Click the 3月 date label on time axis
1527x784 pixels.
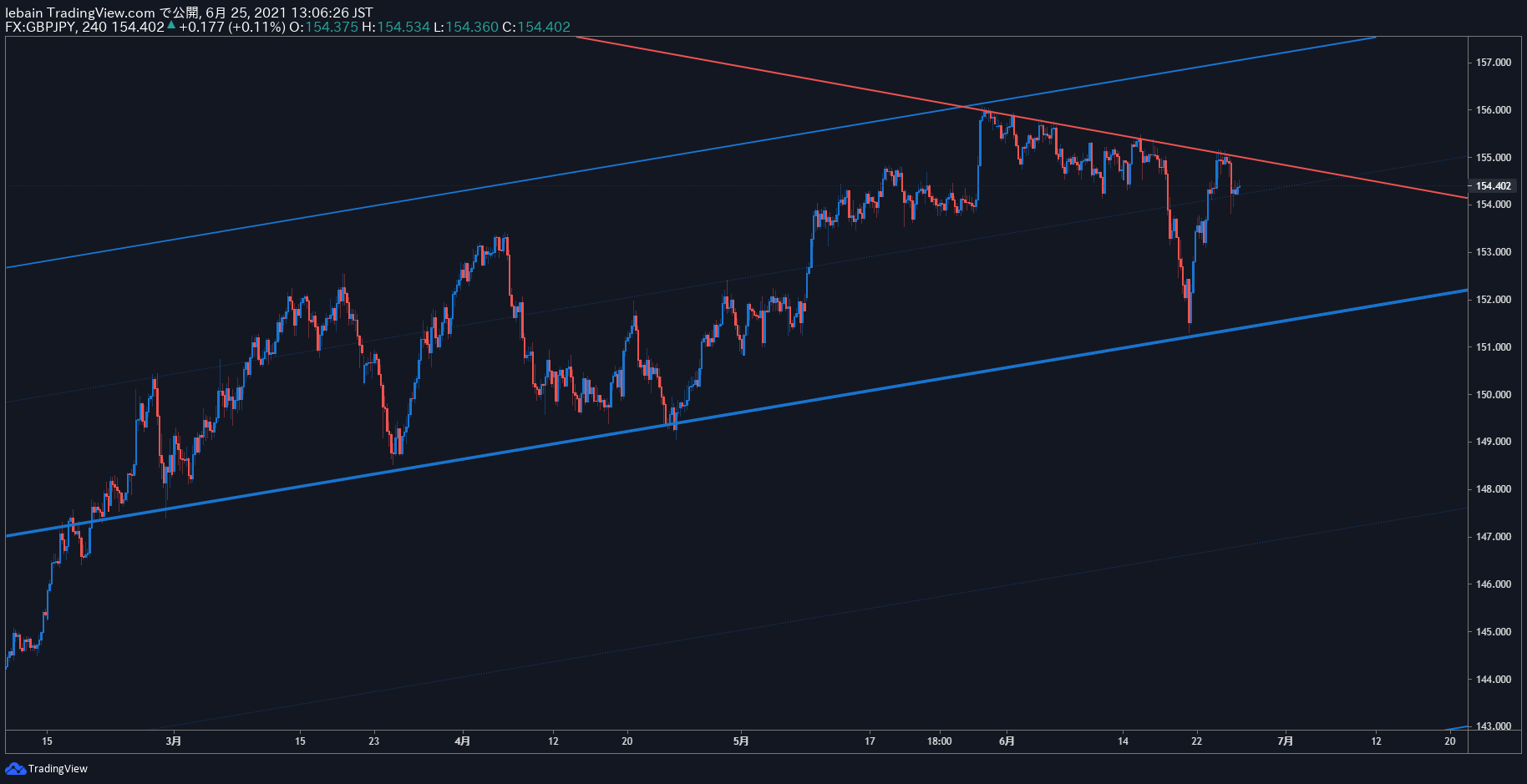pyautogui.click(x=173, y=741)
